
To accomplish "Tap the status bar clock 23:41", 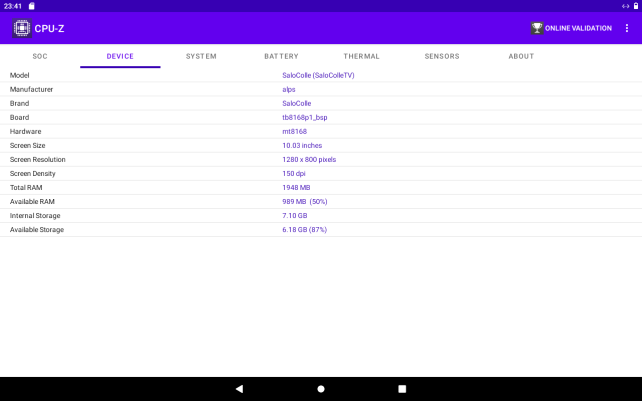I will (13, 6).
